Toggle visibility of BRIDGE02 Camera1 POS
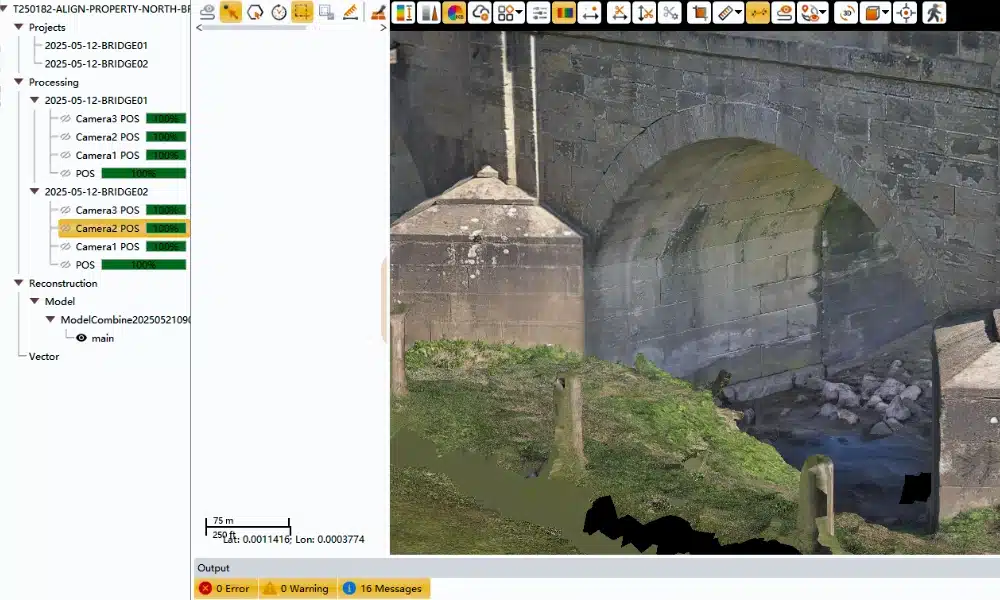Image resolution: width=1000 pixels, height=600 pixels. (66, 247)
